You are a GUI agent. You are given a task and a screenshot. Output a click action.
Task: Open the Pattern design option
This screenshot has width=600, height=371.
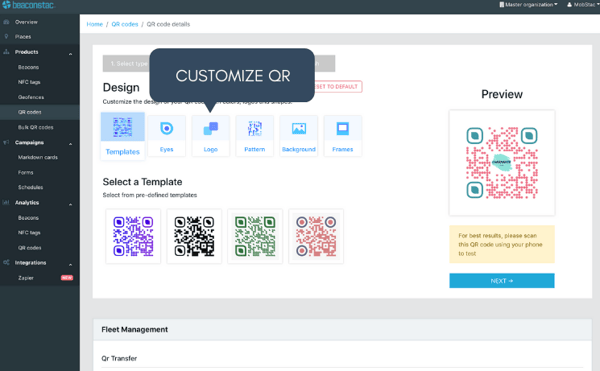254,136
